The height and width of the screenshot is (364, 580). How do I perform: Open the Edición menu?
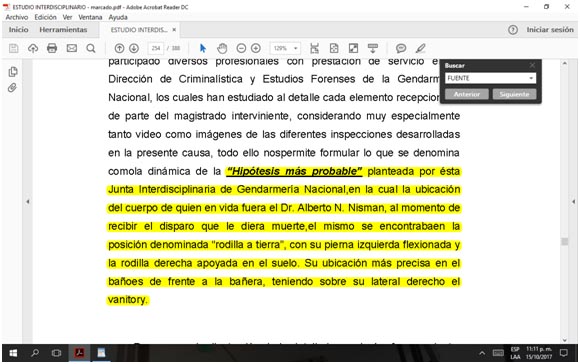pyautogui.click(x=45, y=17)
